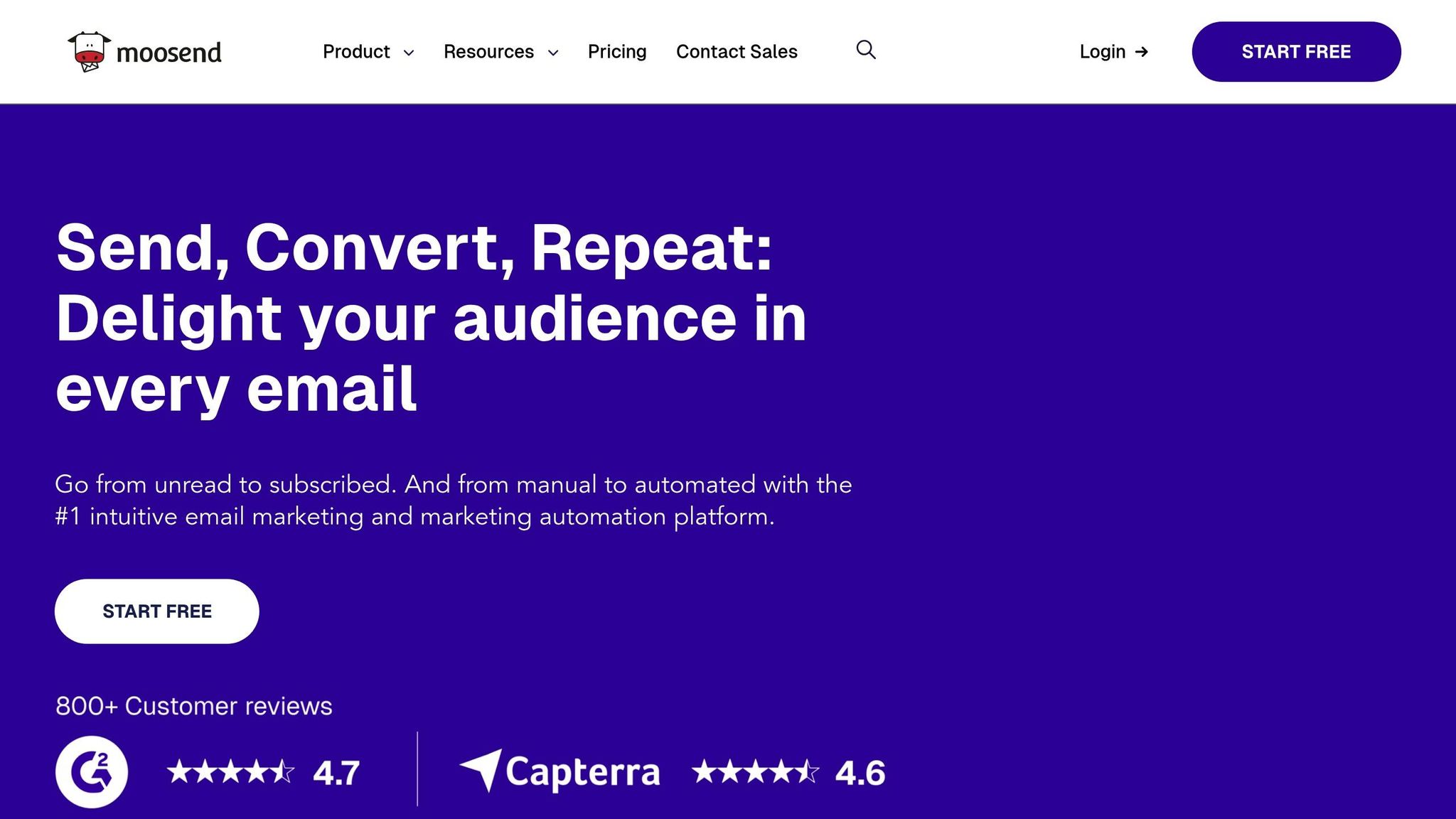This screenshot has width=1456, height=819.
Task: Go to the Pricing page
Action: [x=616, y=52]
